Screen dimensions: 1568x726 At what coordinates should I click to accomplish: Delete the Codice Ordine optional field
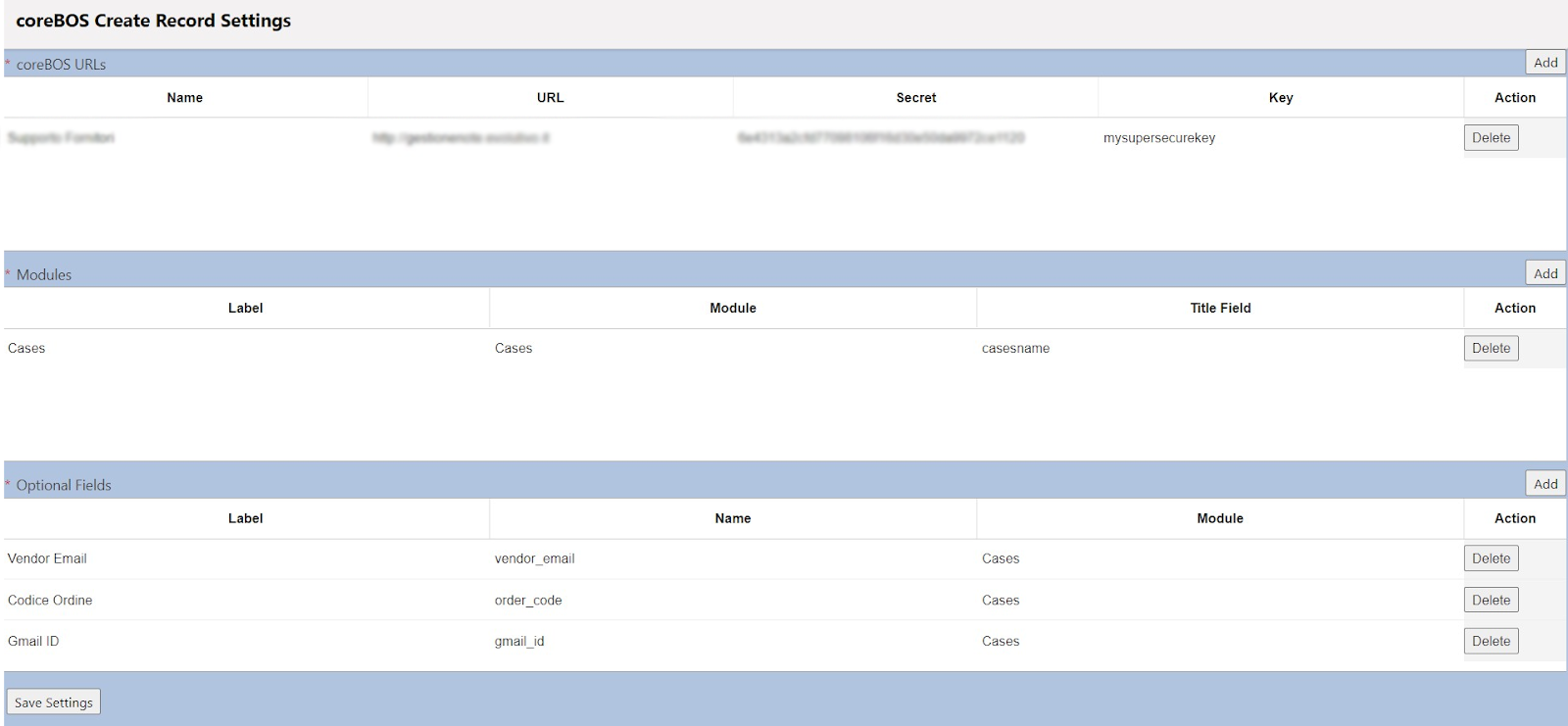[1491, 601]
